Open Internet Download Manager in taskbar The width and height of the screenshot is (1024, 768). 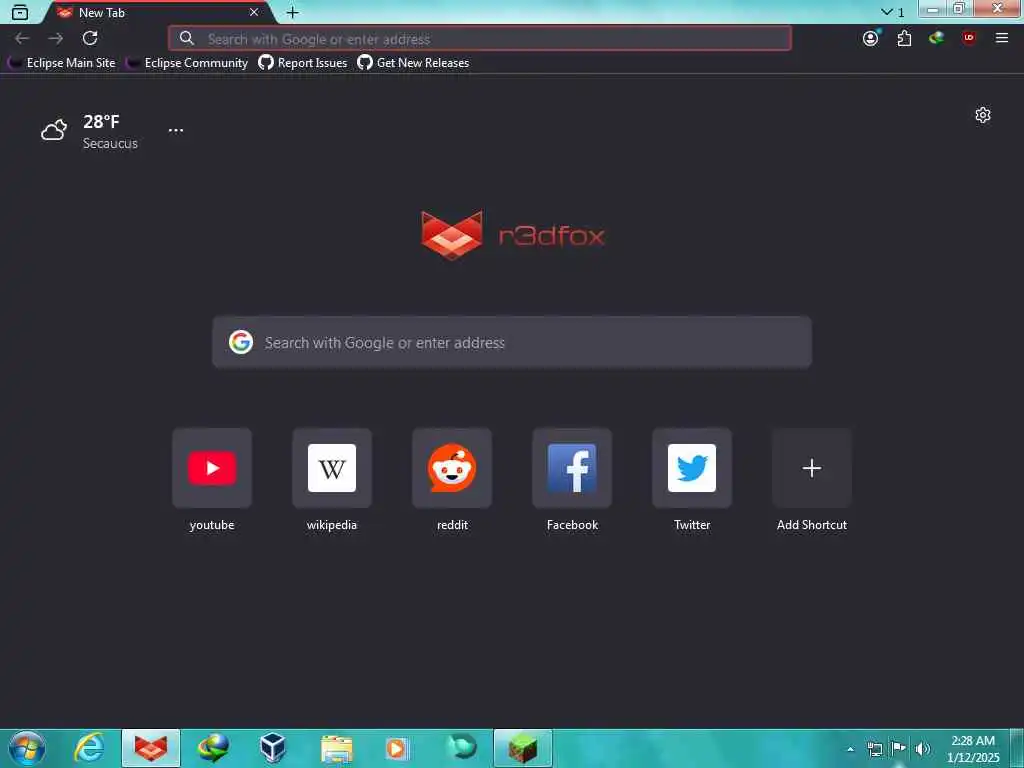pos(213,748)
